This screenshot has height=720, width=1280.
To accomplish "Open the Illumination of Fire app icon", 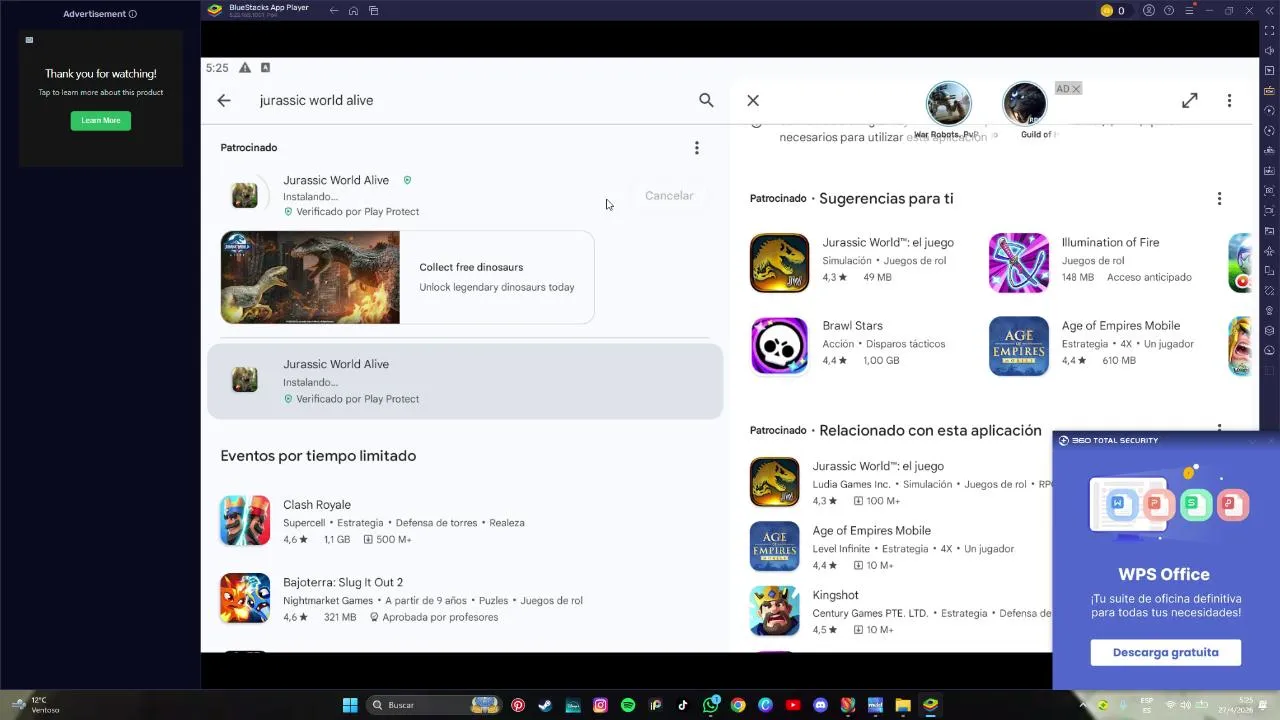I will [1019, 263].
